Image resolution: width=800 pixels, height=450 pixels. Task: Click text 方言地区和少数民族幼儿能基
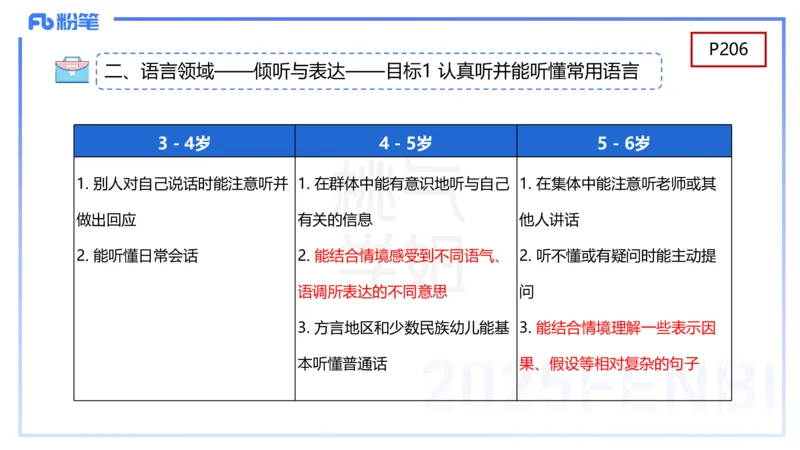[412, 328]
